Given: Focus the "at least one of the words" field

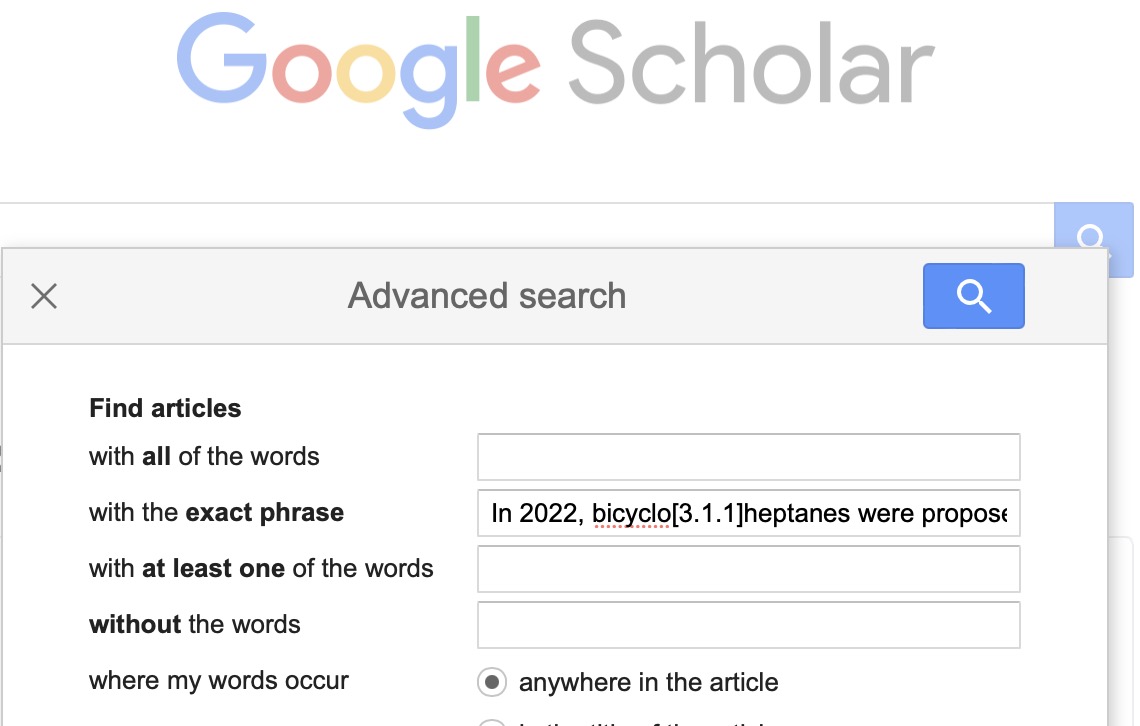Looking at the screenshot, I should pyautogui.click(x=748, y=569).
